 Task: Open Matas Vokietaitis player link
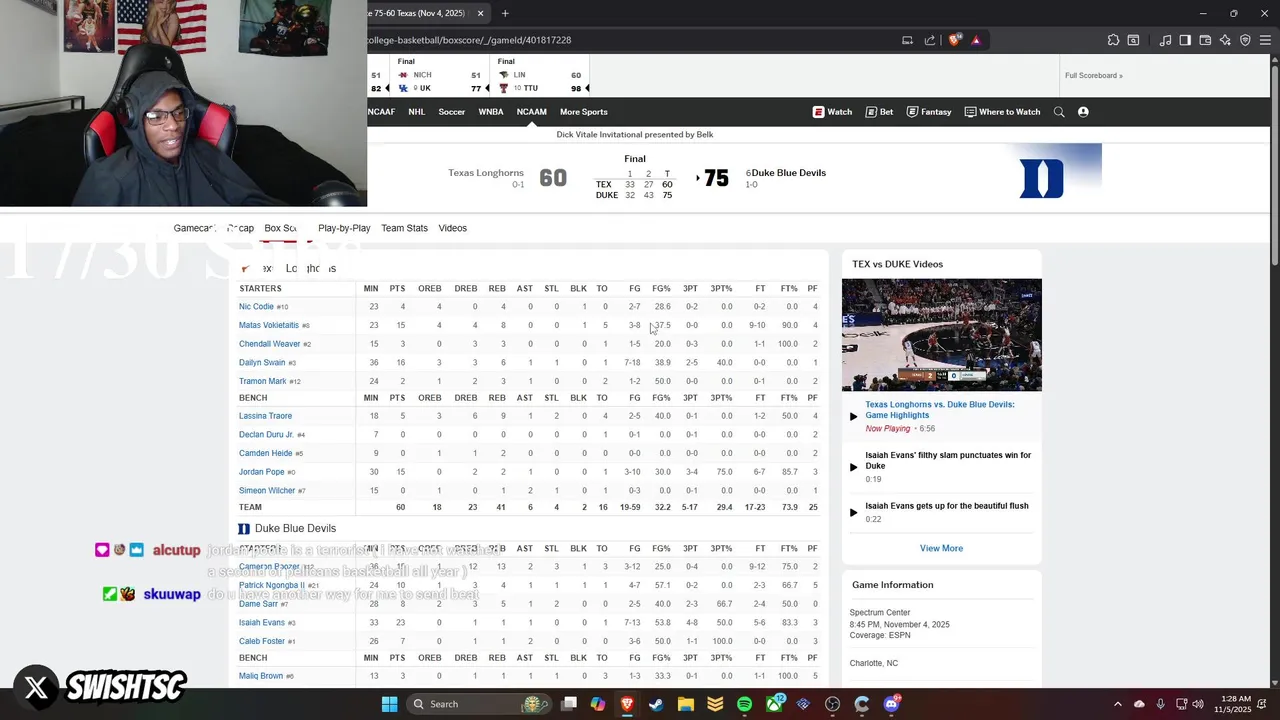269,325
